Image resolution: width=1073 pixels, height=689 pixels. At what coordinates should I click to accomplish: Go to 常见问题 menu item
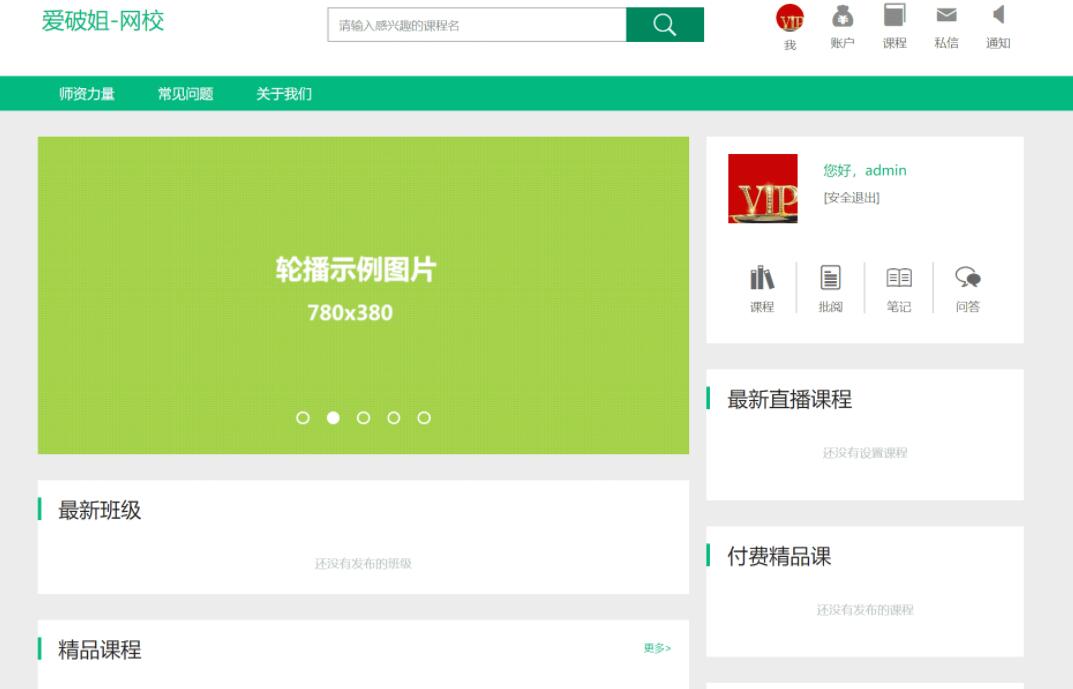click(185, 94)
